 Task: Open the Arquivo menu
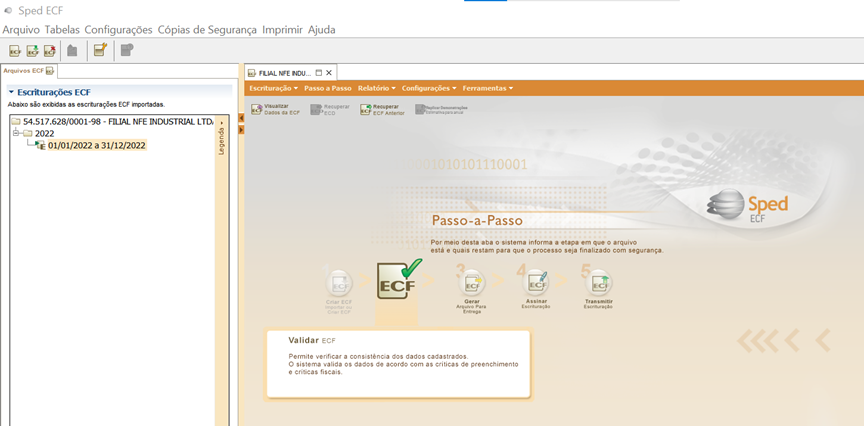coord(21,30)
